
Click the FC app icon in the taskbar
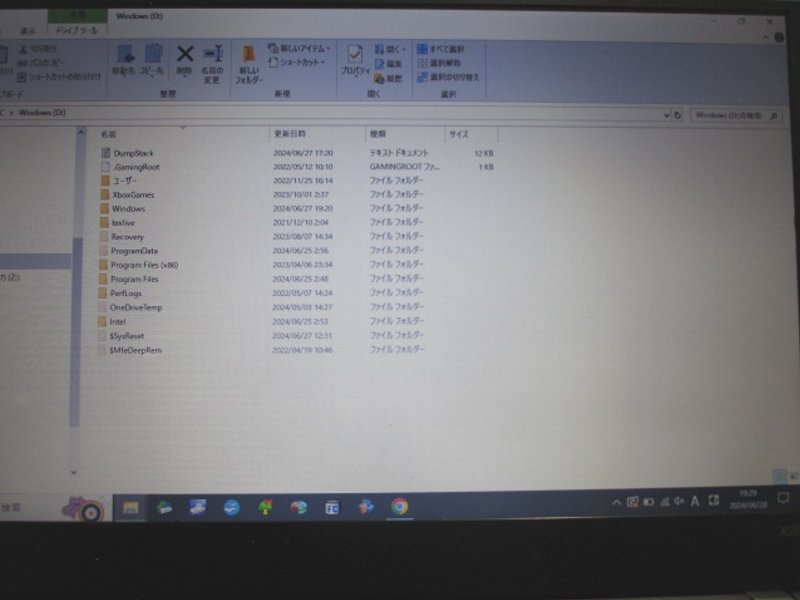pyautogui.click(x=332, y=508)
